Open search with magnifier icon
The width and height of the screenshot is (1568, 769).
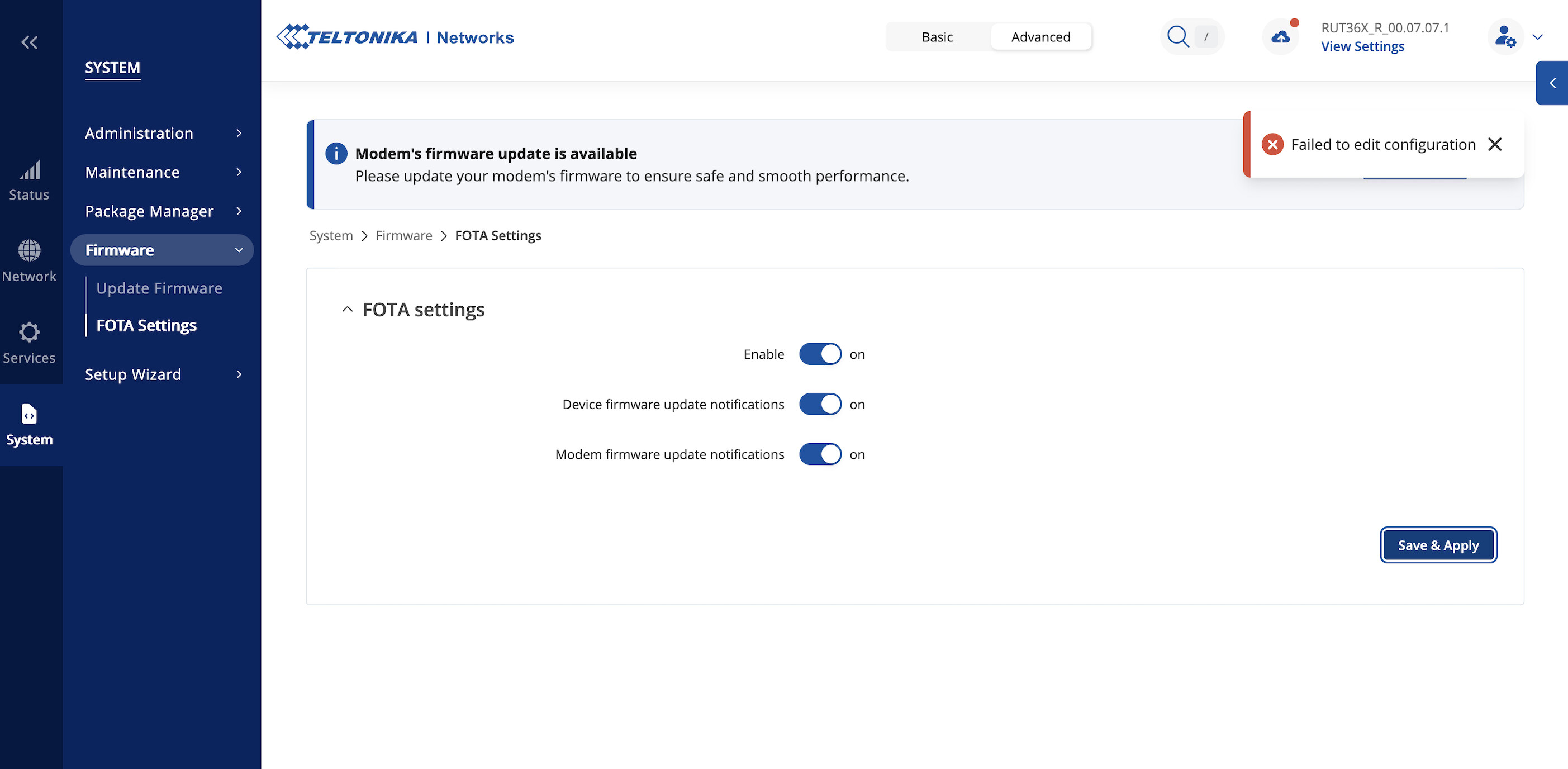click(1178, 36)
